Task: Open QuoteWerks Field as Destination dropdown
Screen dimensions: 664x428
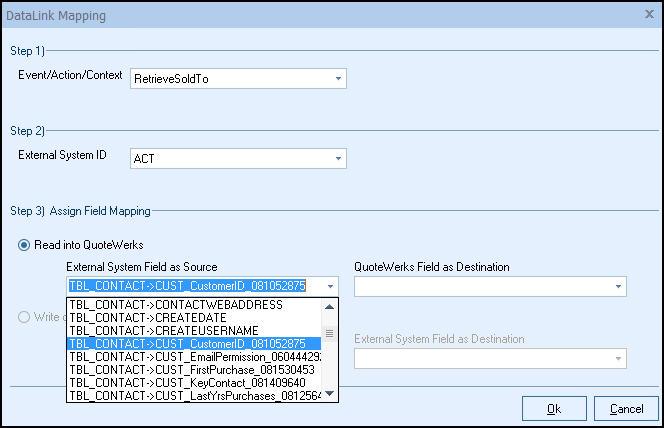Action: tap(617, 286)
